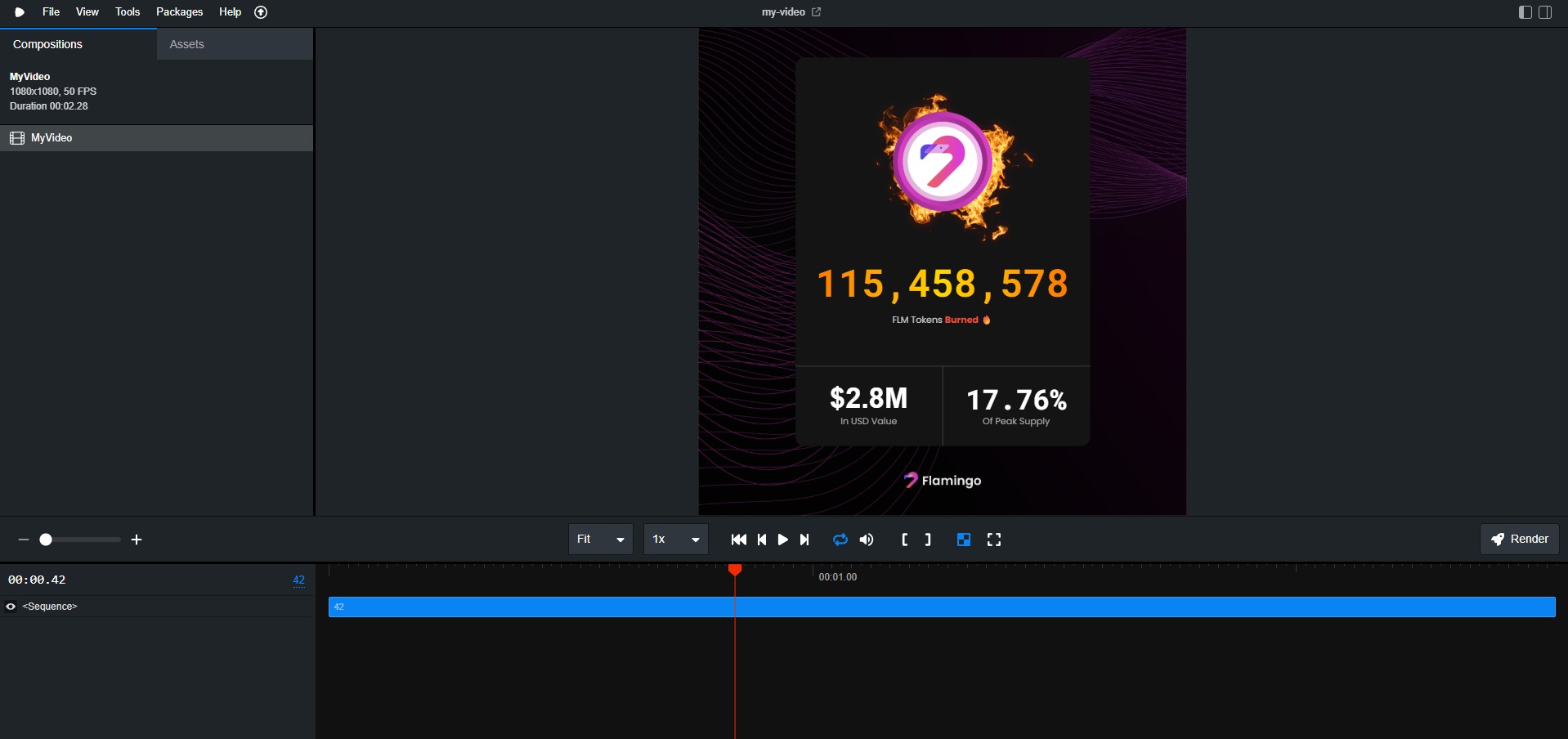
Task: Step forward one frame
Action: pyautogui.click(x=804, y=540)
